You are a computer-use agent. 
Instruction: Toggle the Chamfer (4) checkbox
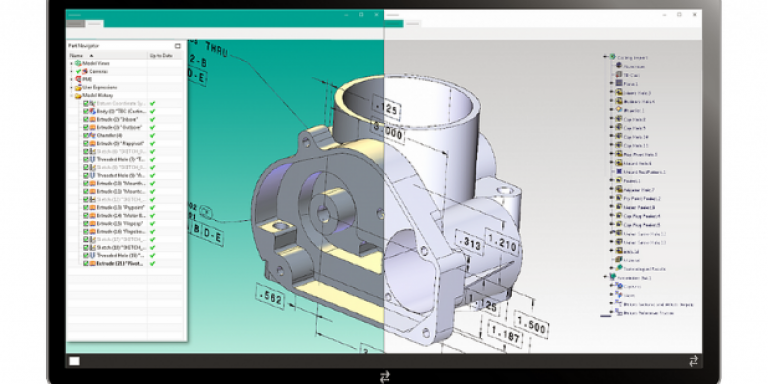pyautogui.click(x=85, y=135)
